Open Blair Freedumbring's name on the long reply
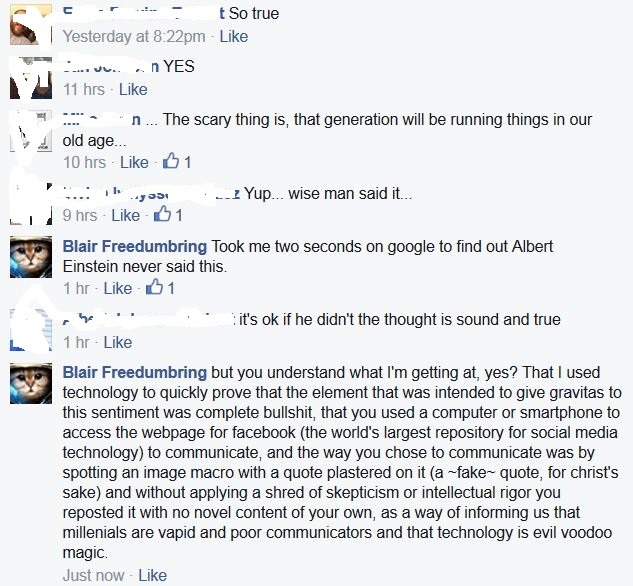Screen dimensions: 633x586 click(x=134, y=372)
